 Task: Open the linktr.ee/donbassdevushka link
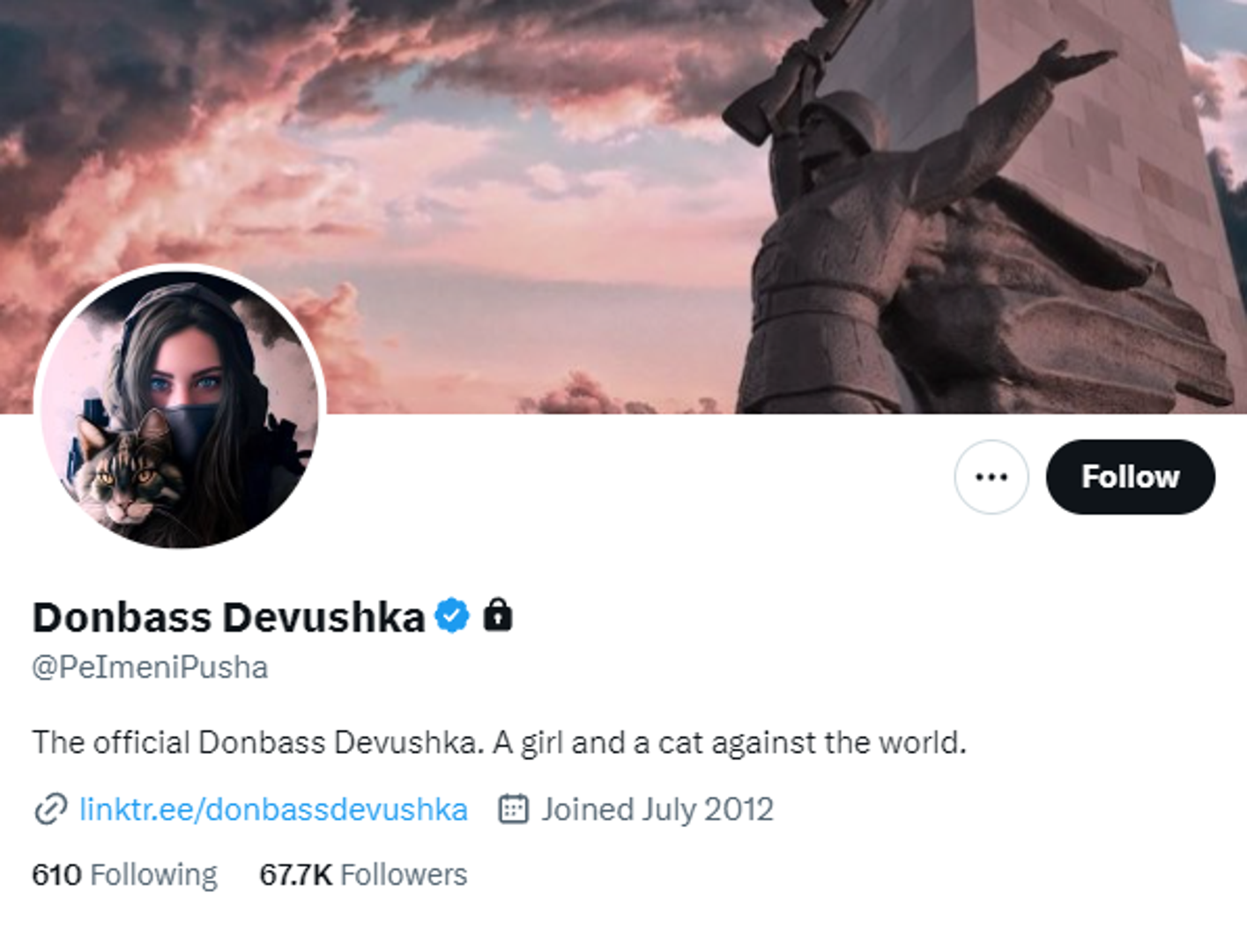(x=273, y=809)
